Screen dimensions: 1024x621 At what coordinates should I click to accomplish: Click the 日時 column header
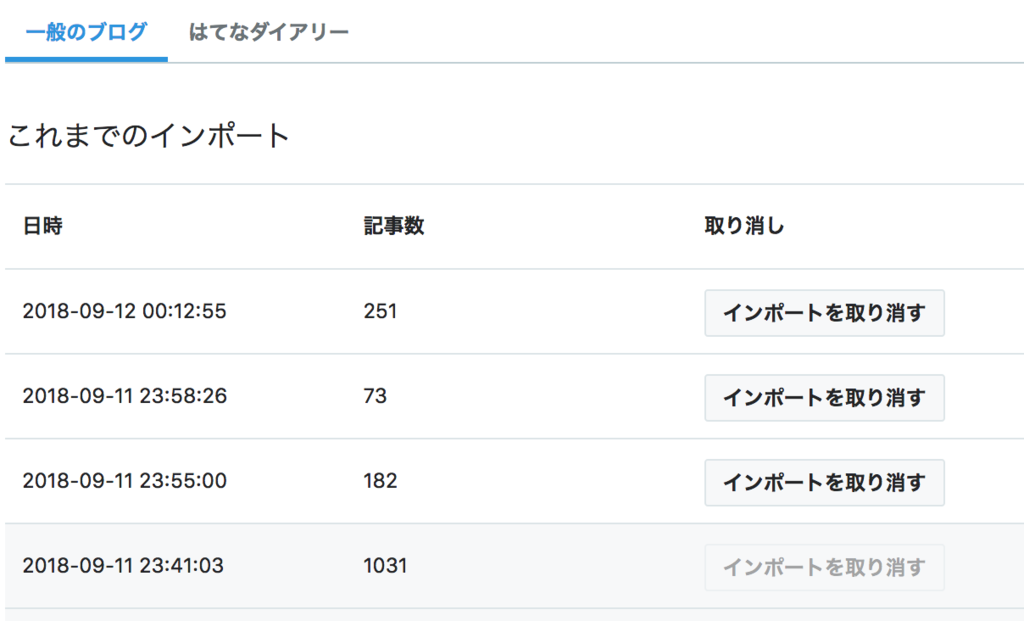(43, 226)
